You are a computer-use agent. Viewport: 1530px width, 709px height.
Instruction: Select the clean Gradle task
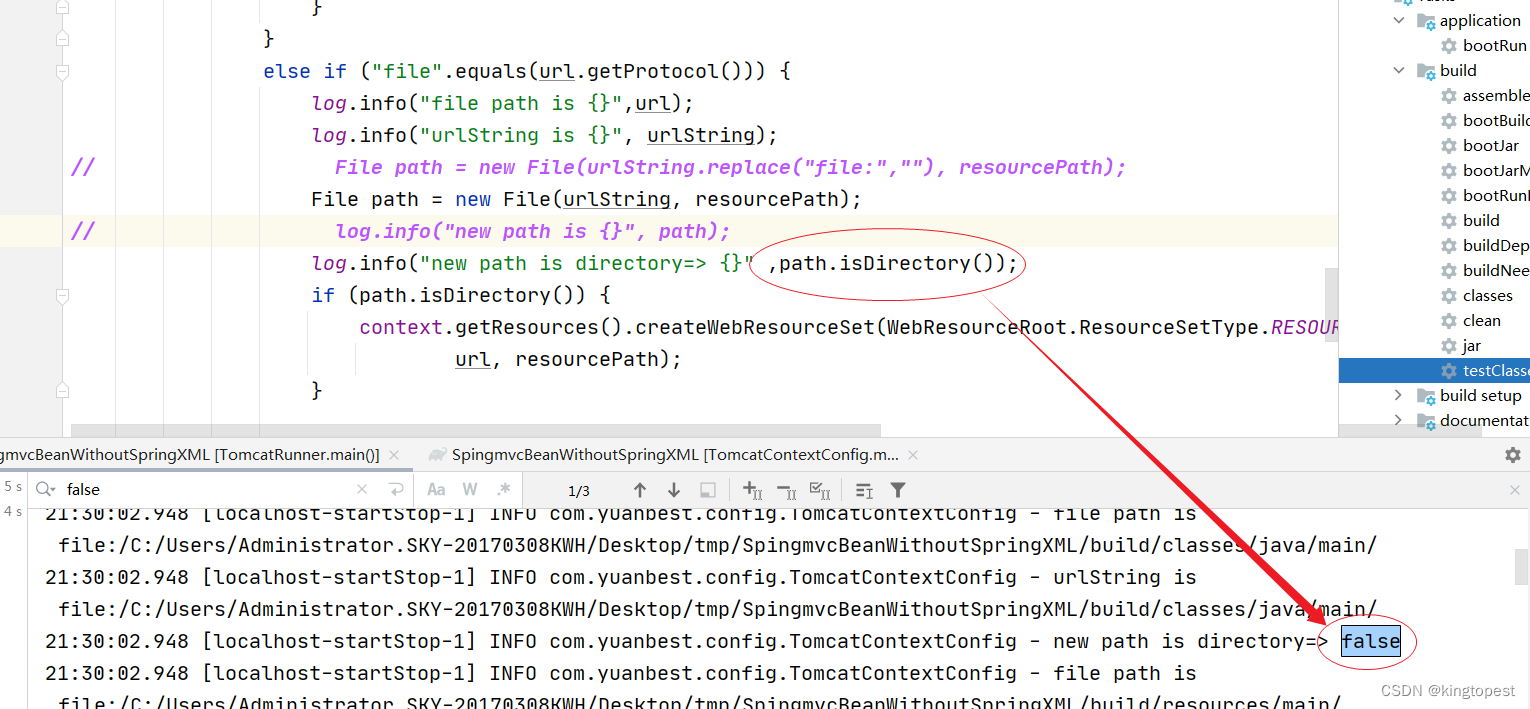pos(1481,320)
